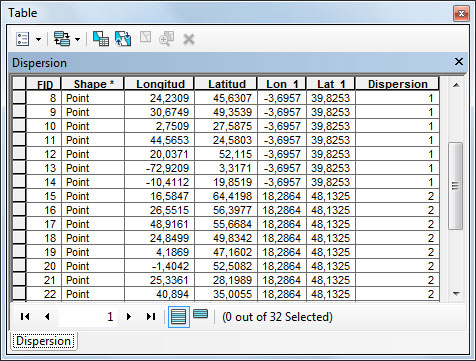Screen dimensions: 476x361
Task: Click Latitud cell 49,3539
Action: point(226,112)
